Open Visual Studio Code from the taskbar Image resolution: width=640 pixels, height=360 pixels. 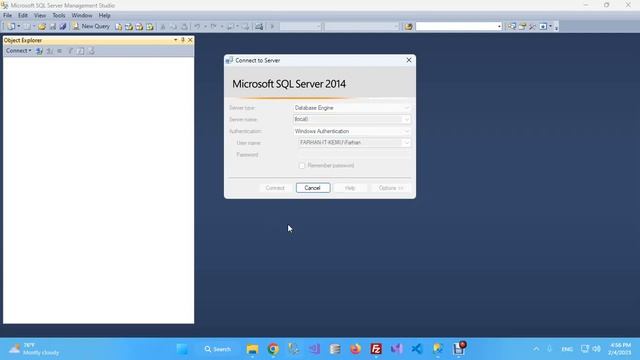[x=417, y=349]
